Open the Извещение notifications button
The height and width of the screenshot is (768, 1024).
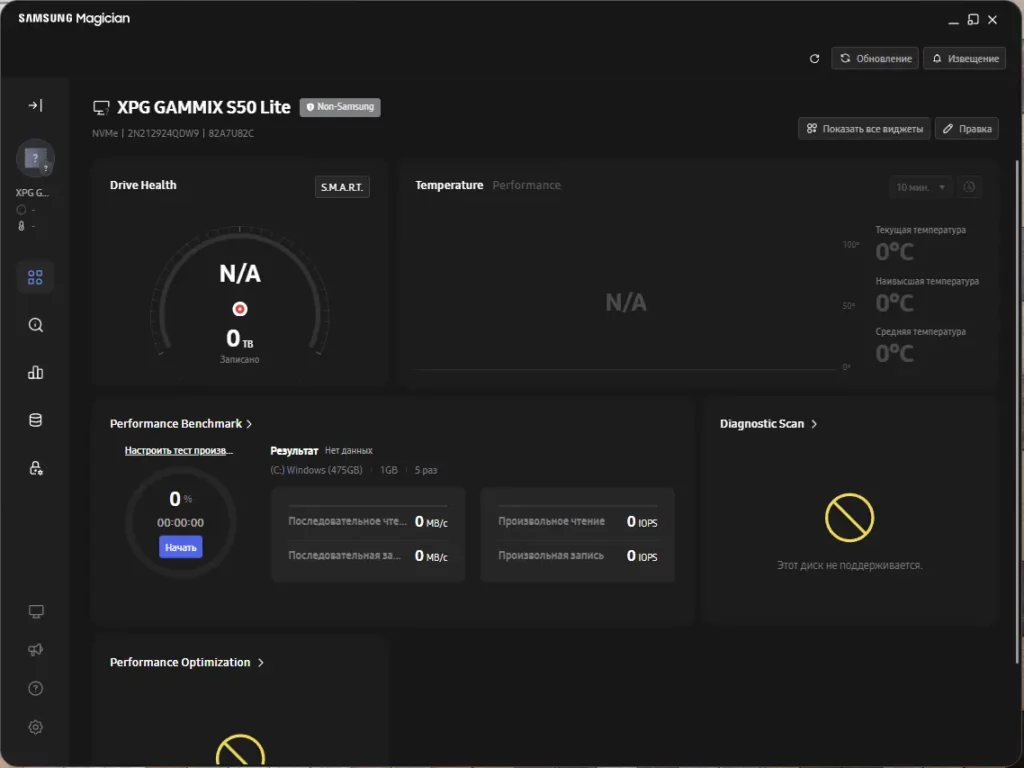tap(965, 58)
